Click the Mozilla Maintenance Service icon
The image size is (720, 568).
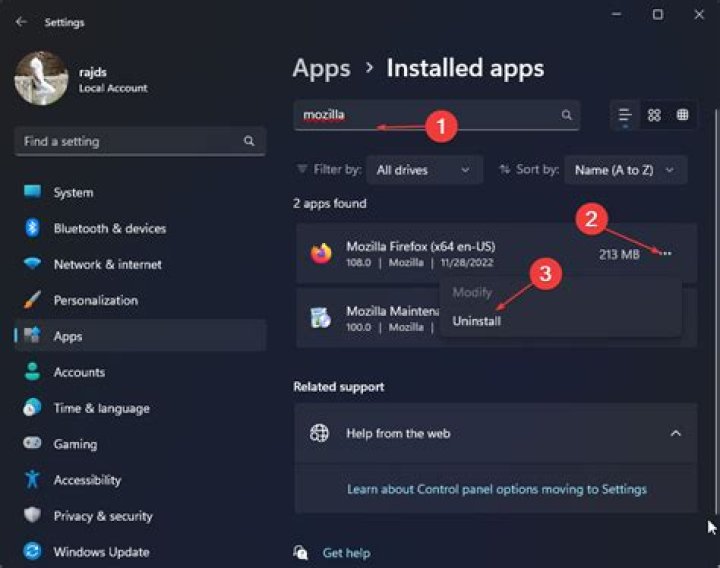point(321,318)
